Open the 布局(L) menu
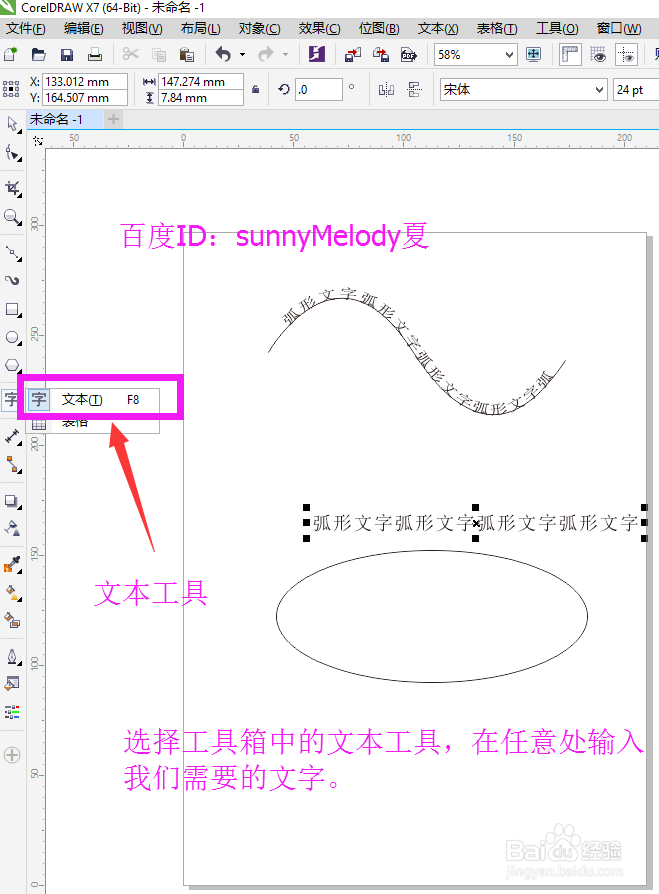 (x=201, y=29)
